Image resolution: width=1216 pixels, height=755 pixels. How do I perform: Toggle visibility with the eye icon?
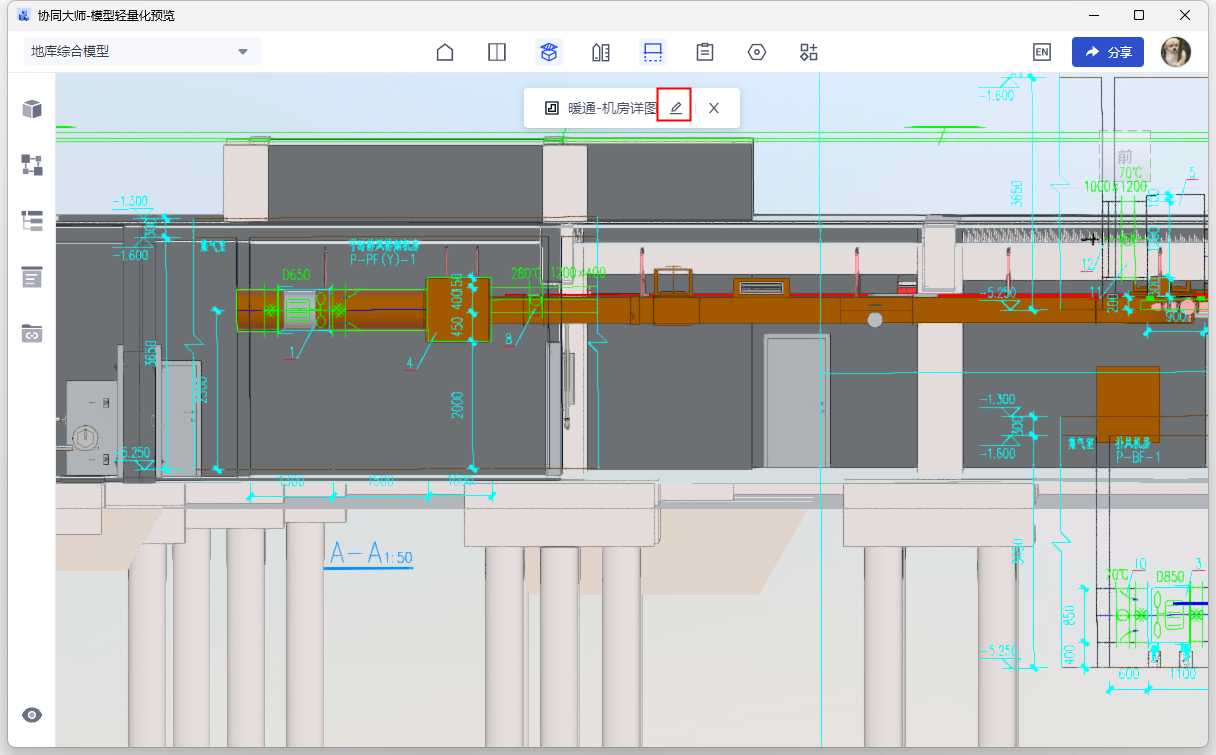32,715
